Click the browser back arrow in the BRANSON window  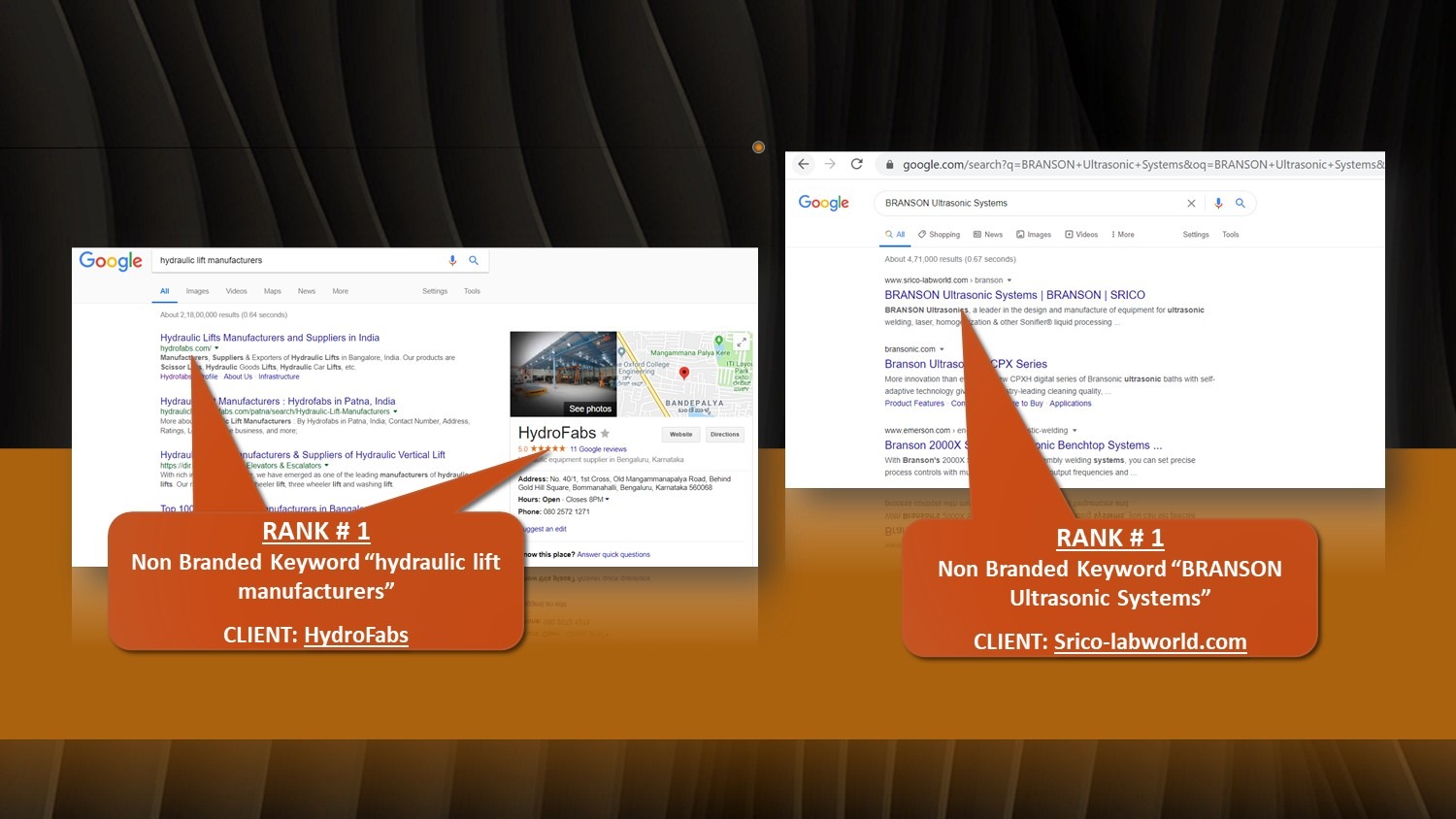click(x=803, y=164)
